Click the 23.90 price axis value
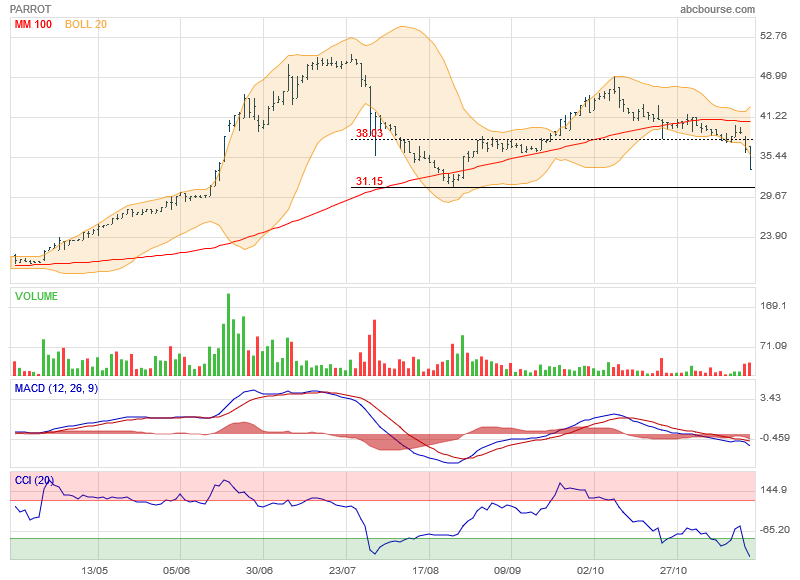The image size is (800, 580). pyautogui.click(x=773, y=236)
